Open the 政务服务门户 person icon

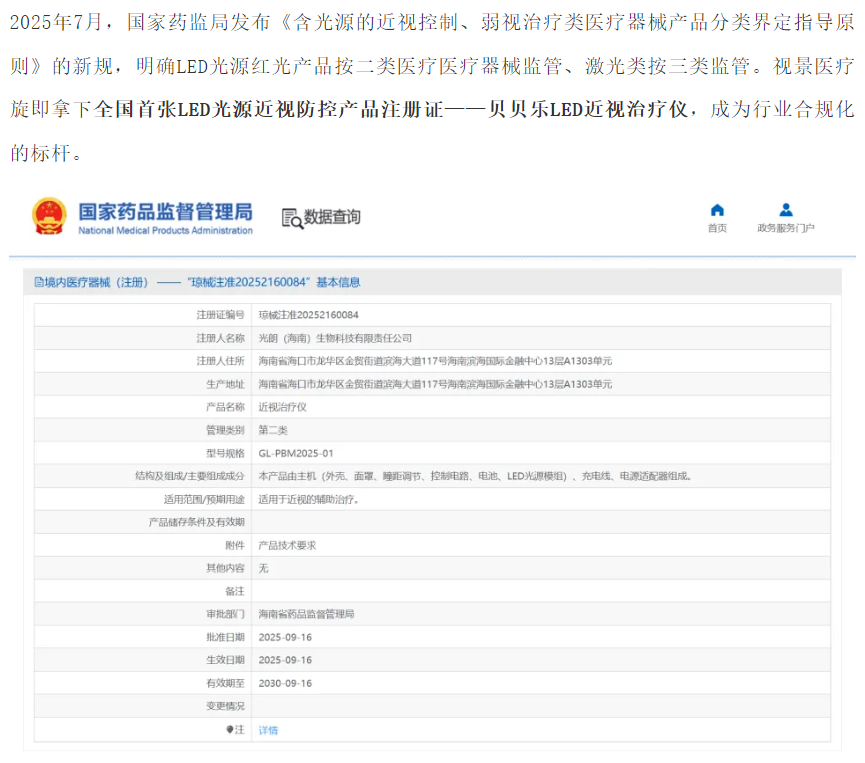786,210
